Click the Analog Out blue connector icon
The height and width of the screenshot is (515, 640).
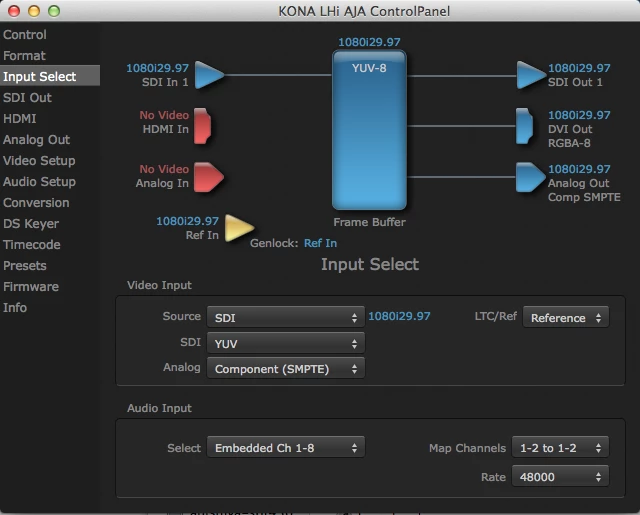[530, 177]
